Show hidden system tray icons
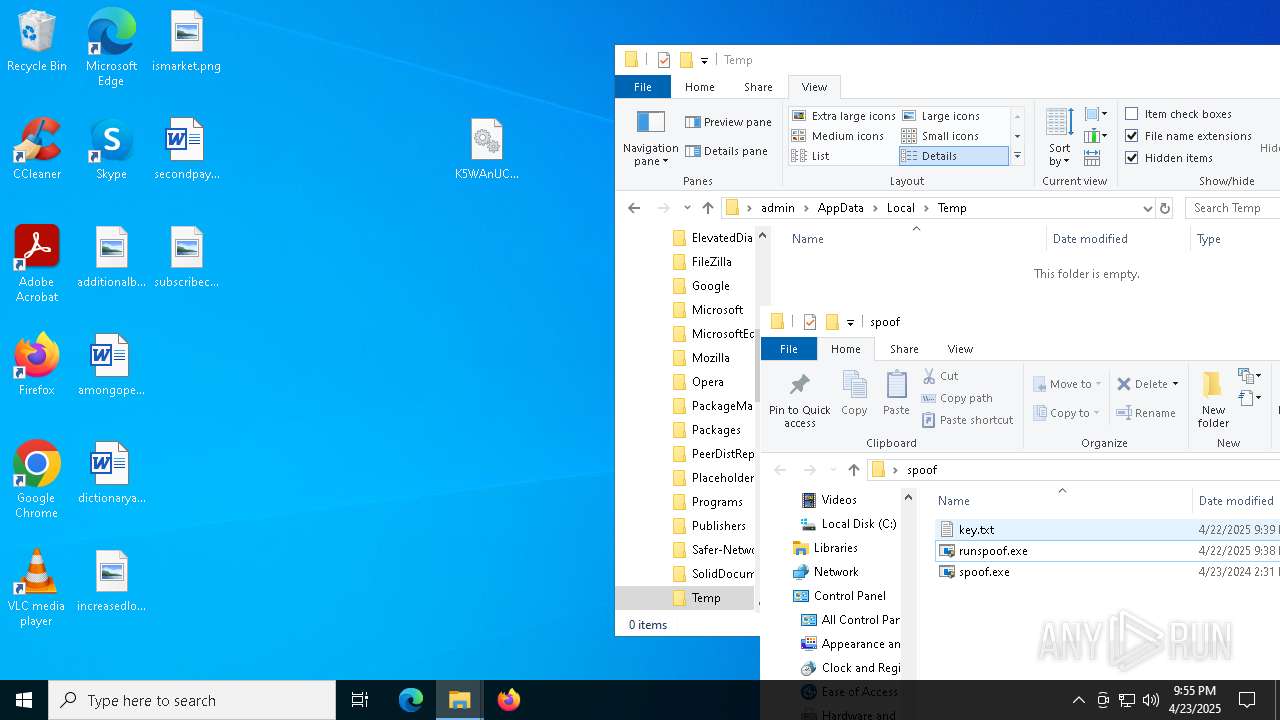 [x=1078, y=700]
